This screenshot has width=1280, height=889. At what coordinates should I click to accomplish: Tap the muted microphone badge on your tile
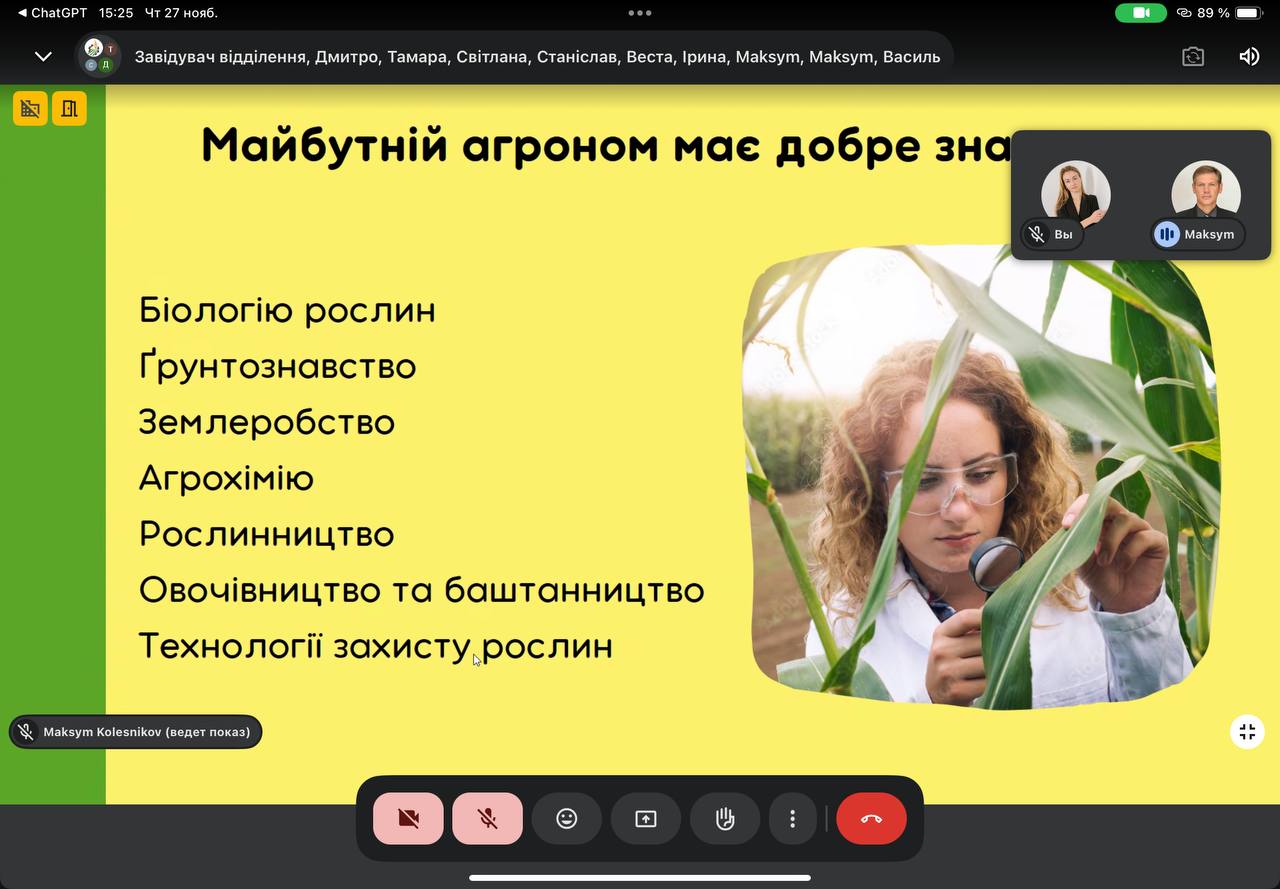click(1037, 234)
